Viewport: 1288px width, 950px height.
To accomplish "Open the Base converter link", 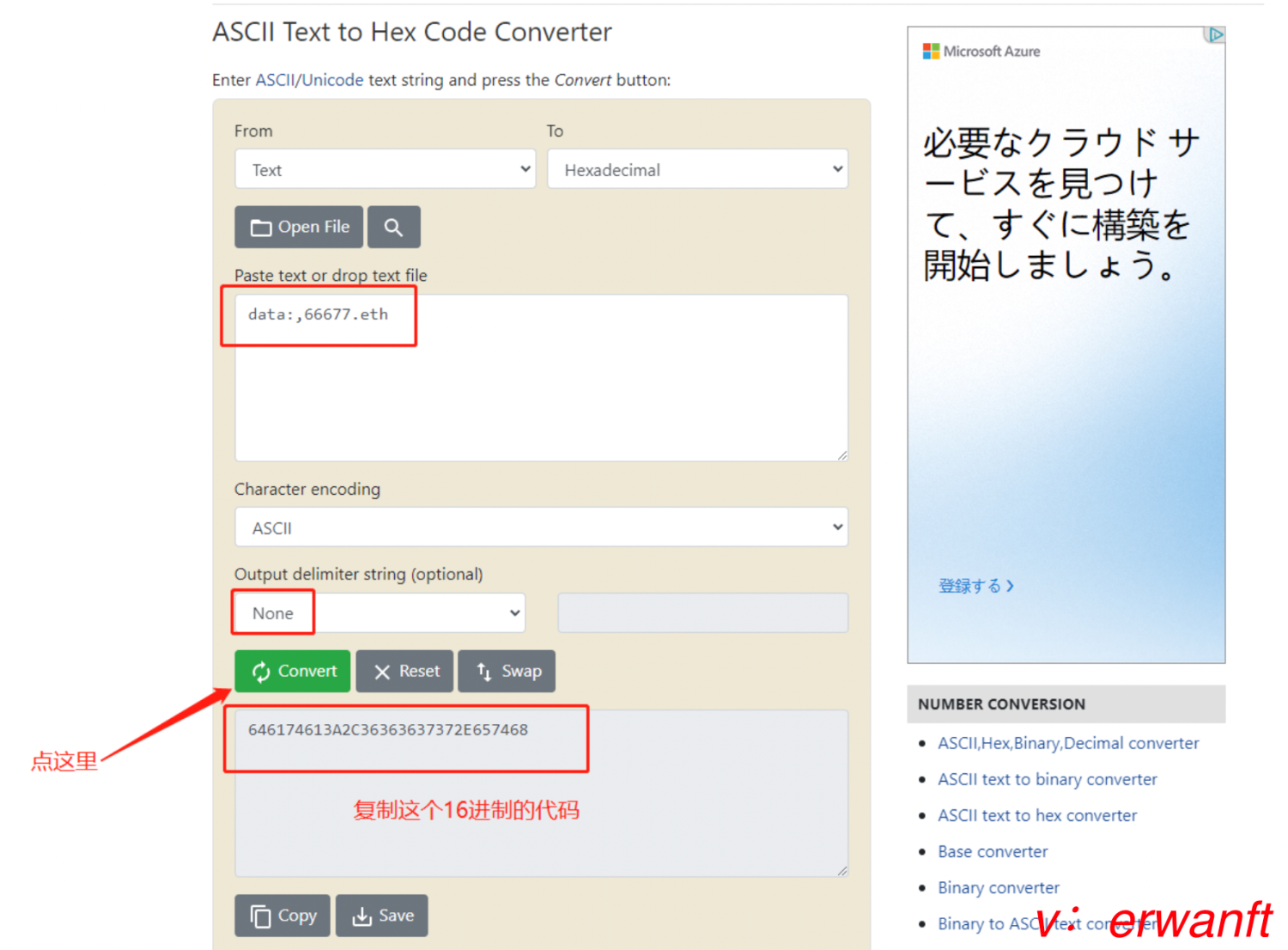I will pyautogui.click(x=993, y=851).
